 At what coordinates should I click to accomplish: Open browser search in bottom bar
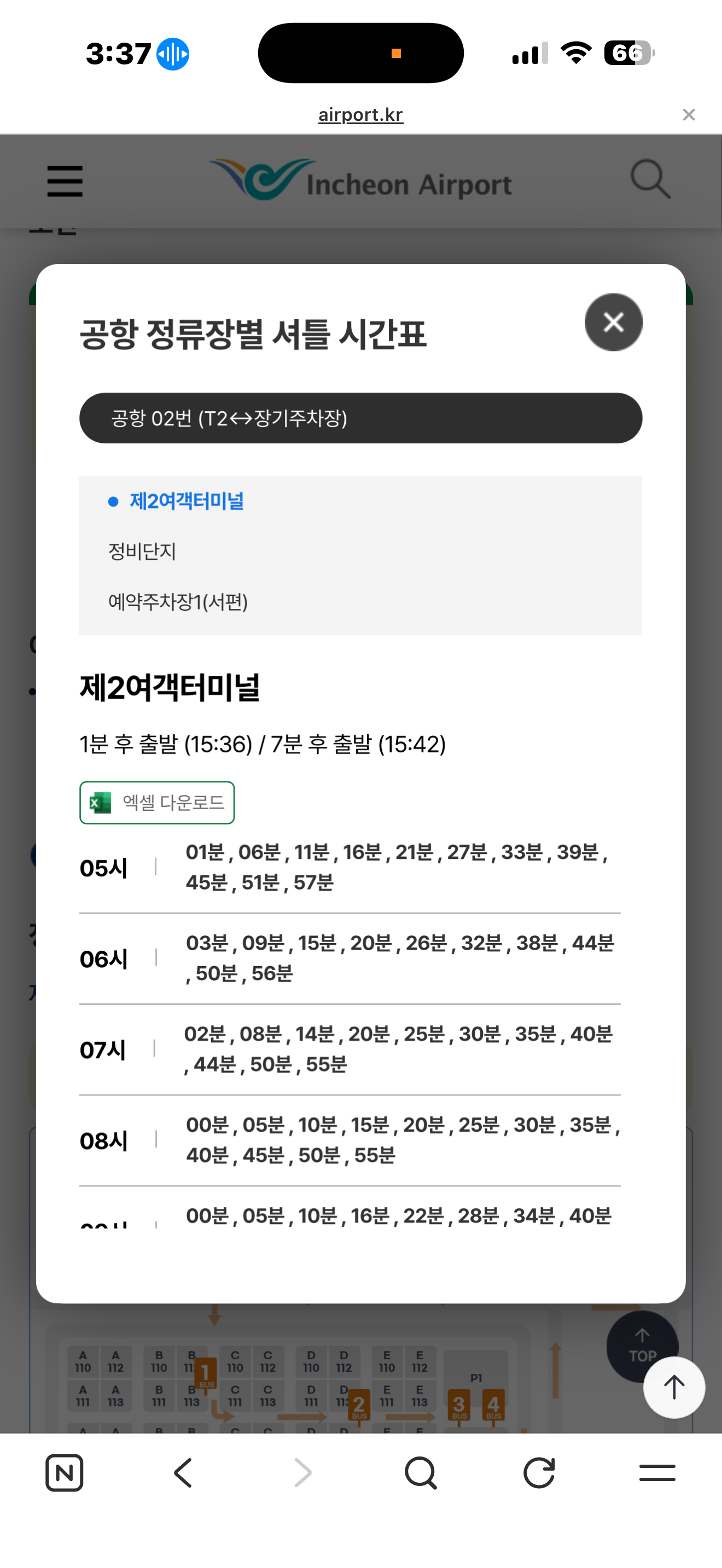421,1473
